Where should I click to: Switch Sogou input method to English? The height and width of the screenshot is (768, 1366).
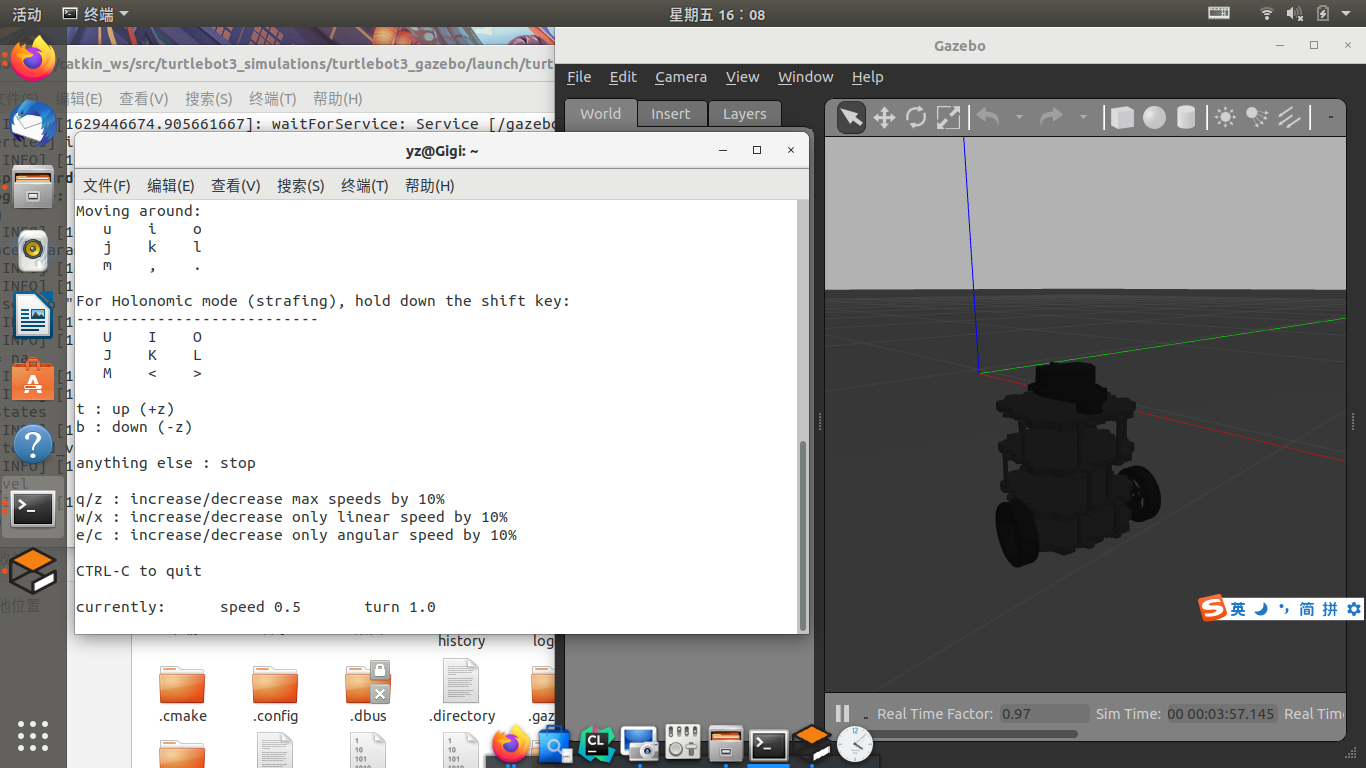[x=1240, y=608]
